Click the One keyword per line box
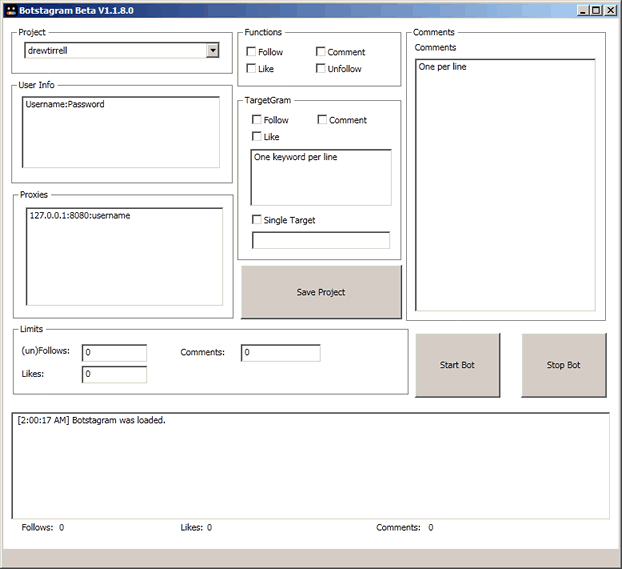The image size is (622, 569). [321, 177]
